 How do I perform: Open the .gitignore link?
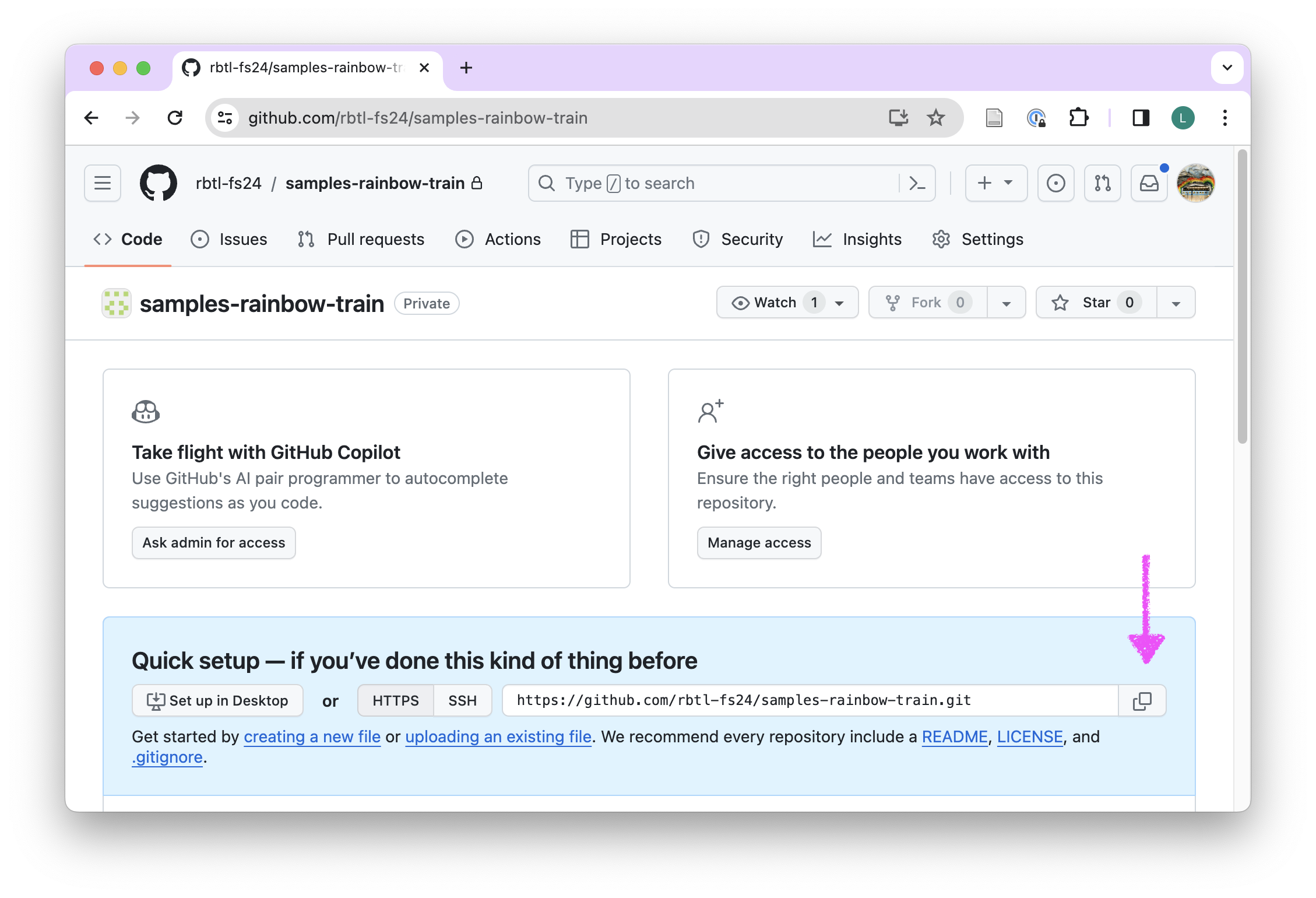click(167, 757)
